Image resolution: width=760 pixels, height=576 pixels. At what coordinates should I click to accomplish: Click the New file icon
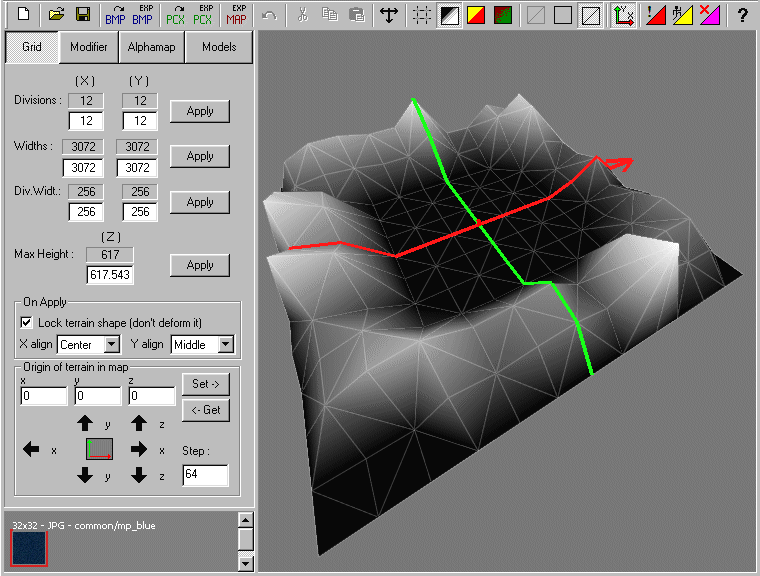coord(22,15)
